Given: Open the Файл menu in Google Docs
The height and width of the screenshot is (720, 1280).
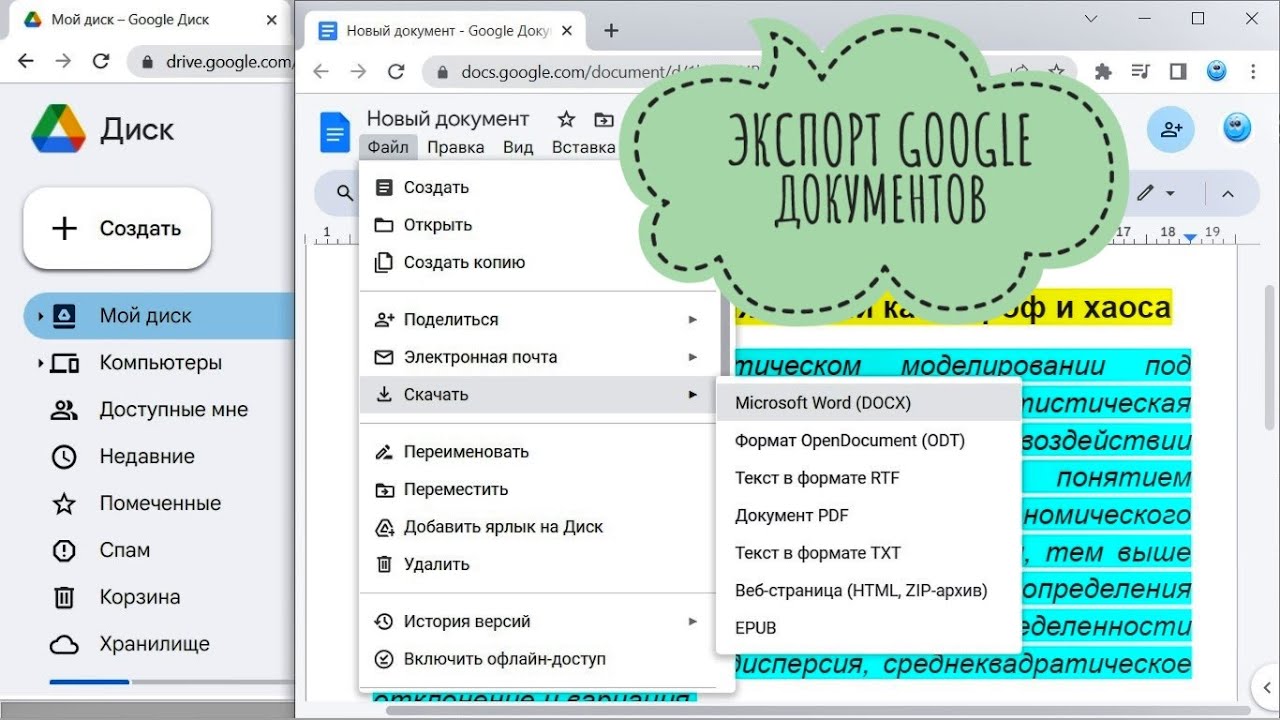Looking at the screenshot, I should tap(388, 147).
